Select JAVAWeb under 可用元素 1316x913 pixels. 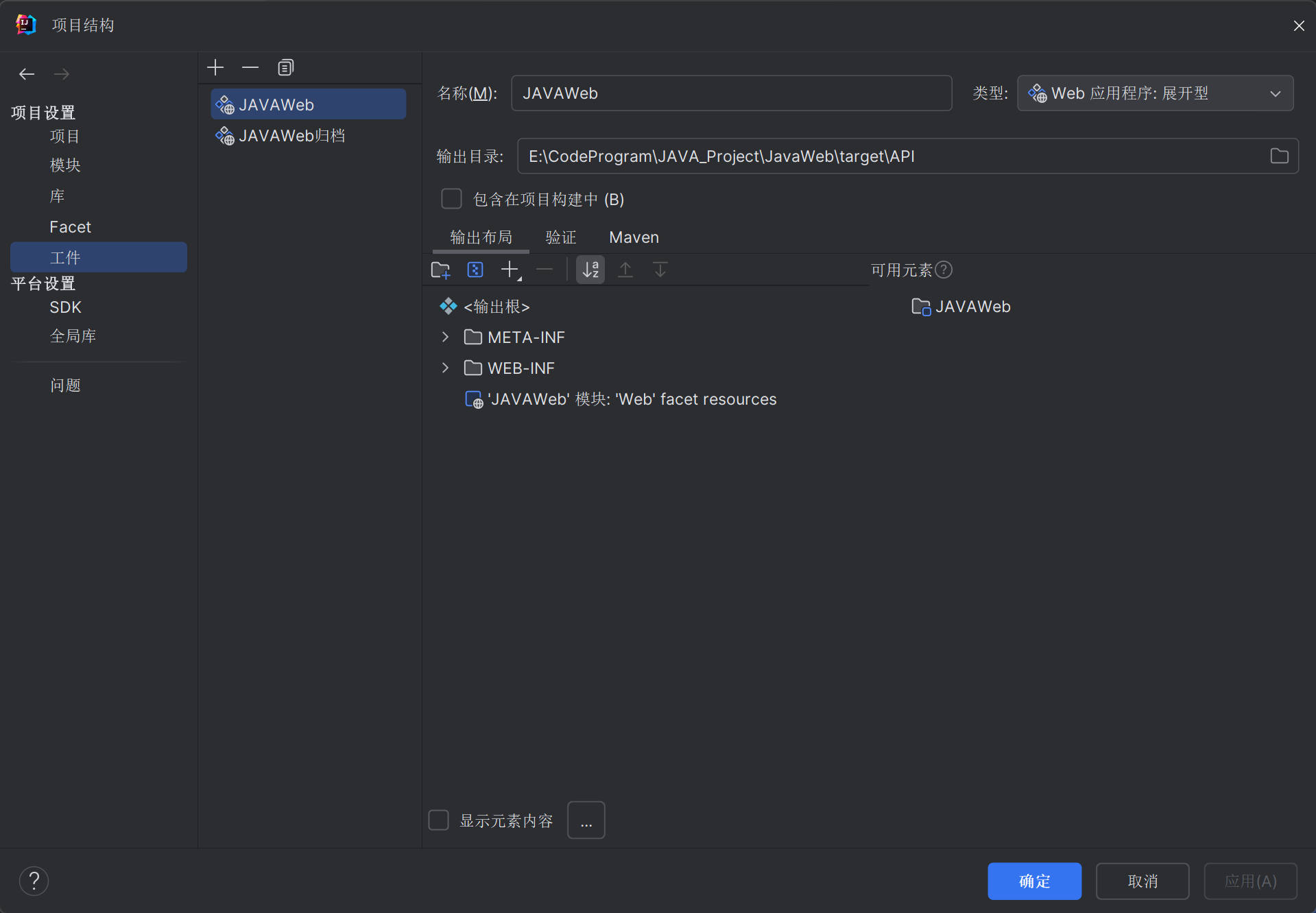961,307
